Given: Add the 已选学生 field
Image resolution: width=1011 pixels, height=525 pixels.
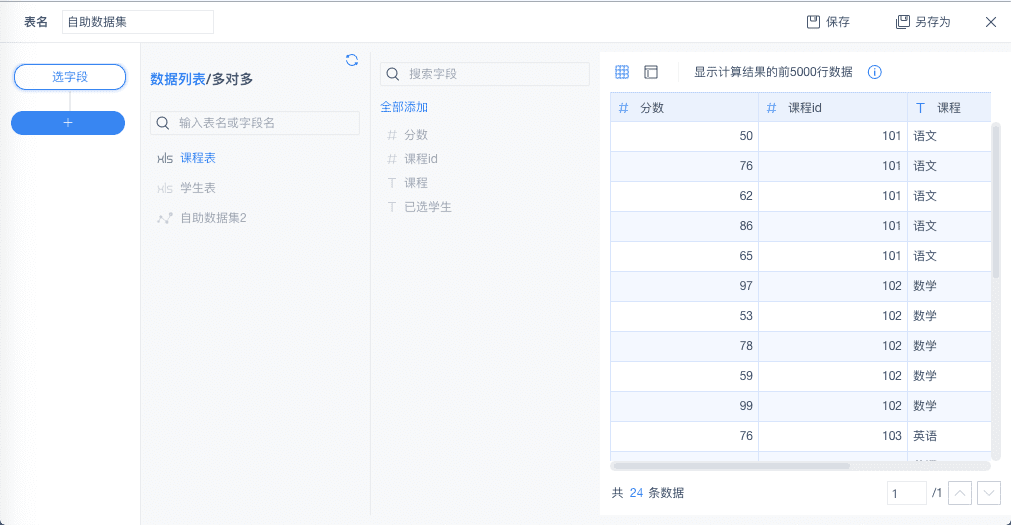Looking at the screenshot, I should (428, 207).
